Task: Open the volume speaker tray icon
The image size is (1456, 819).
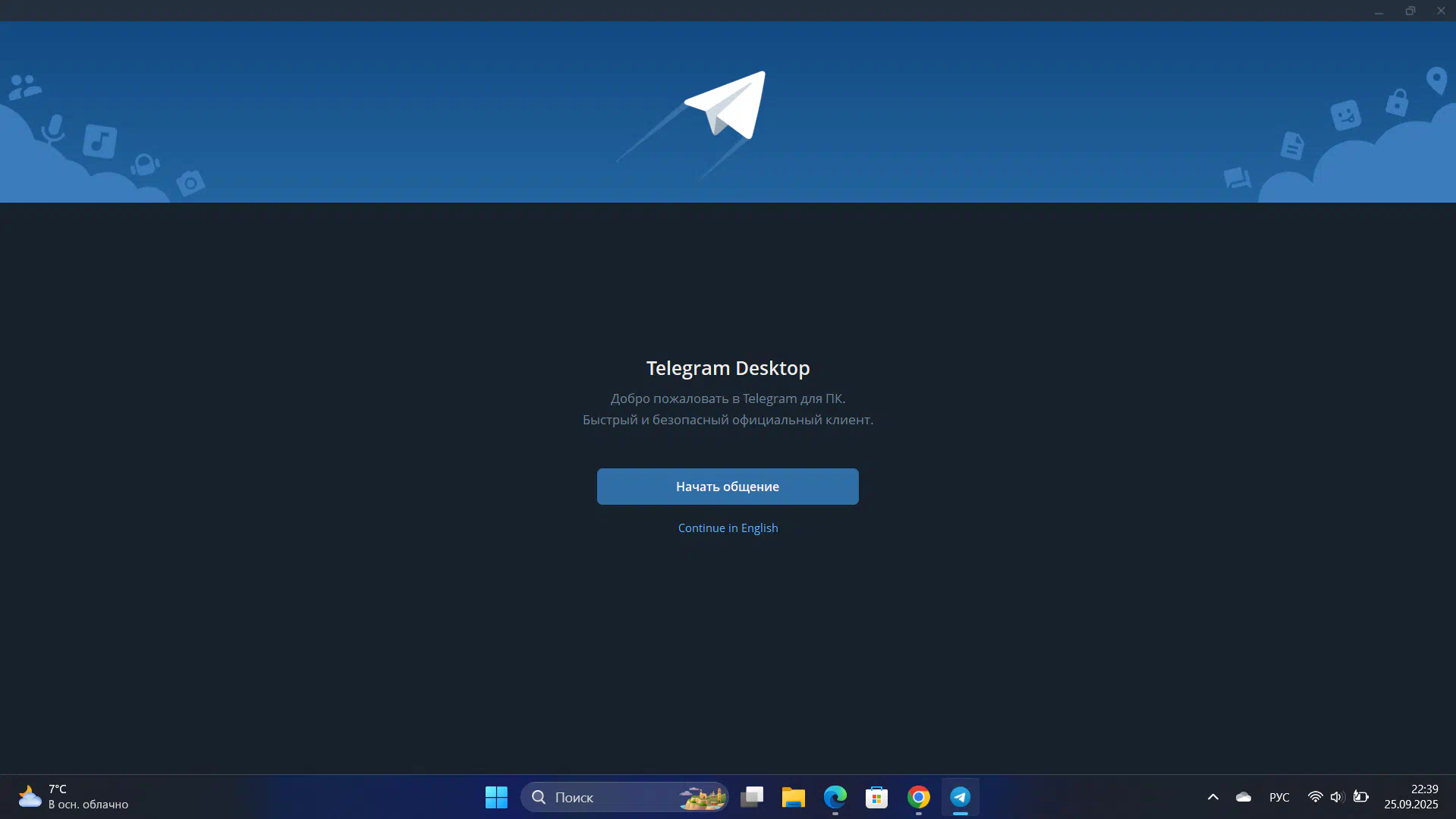Action: pyautogui.click(x=1336, y=797)
